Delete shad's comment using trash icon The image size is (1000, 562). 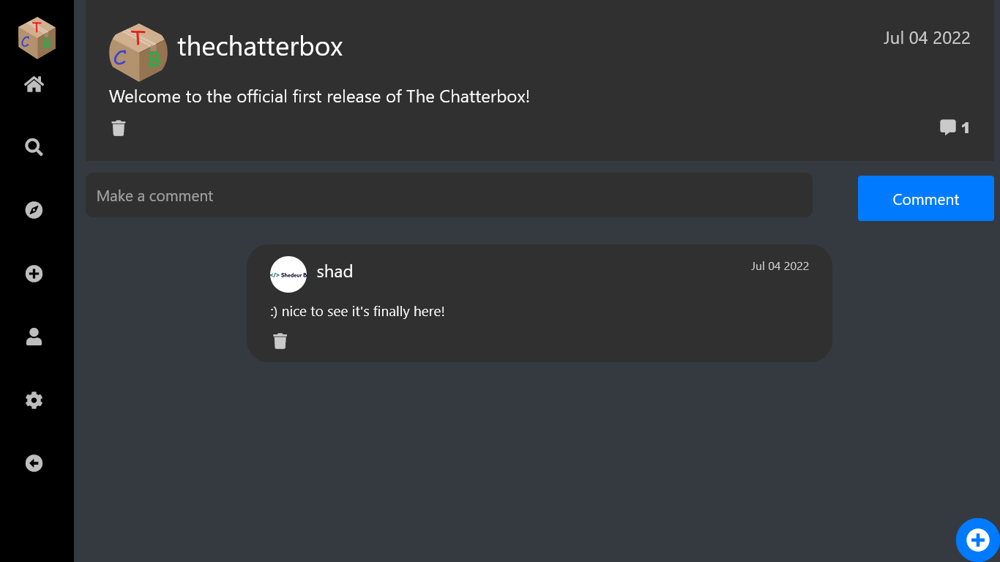click(280, 341)
